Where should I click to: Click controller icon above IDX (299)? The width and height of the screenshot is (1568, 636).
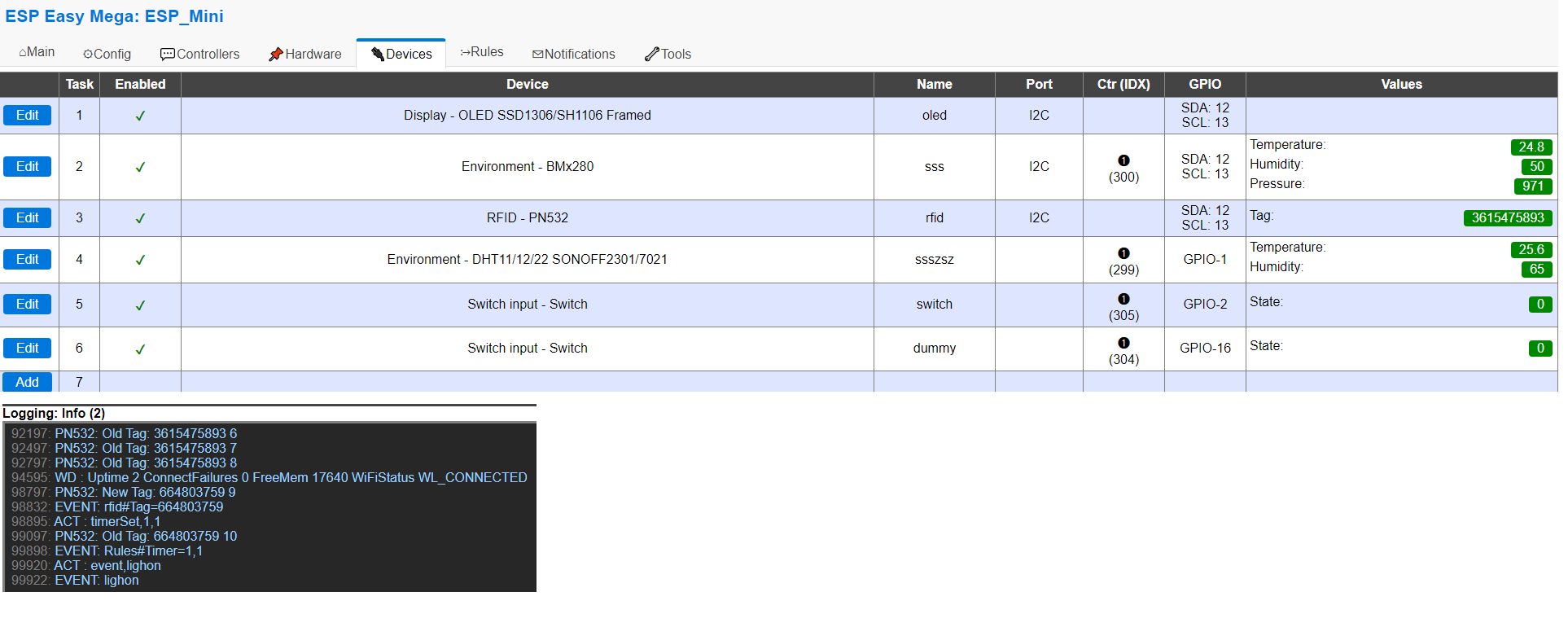pyautogui.click(x=1123, y=253)
